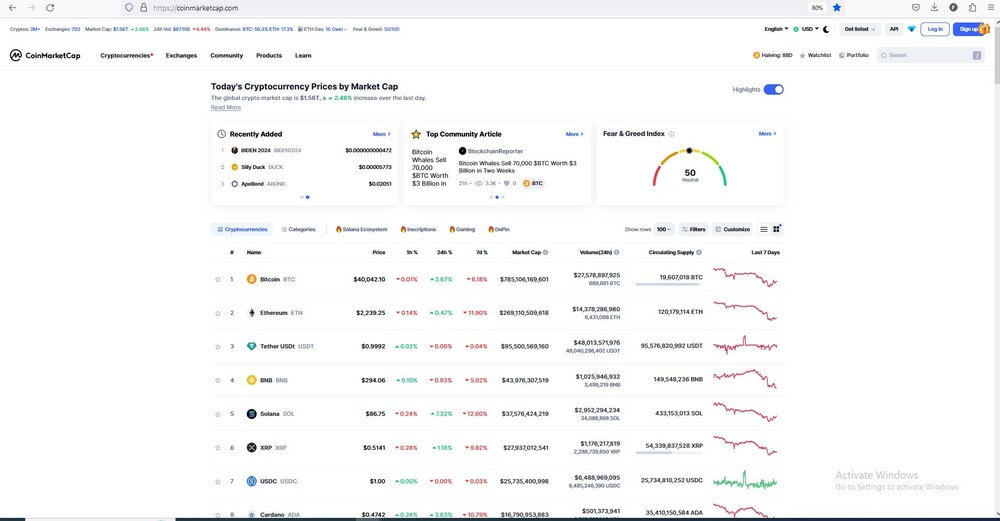This screenshot has height=521, width=1000.
Task: Toggle the Highlights switch
Action: [774, 90]
